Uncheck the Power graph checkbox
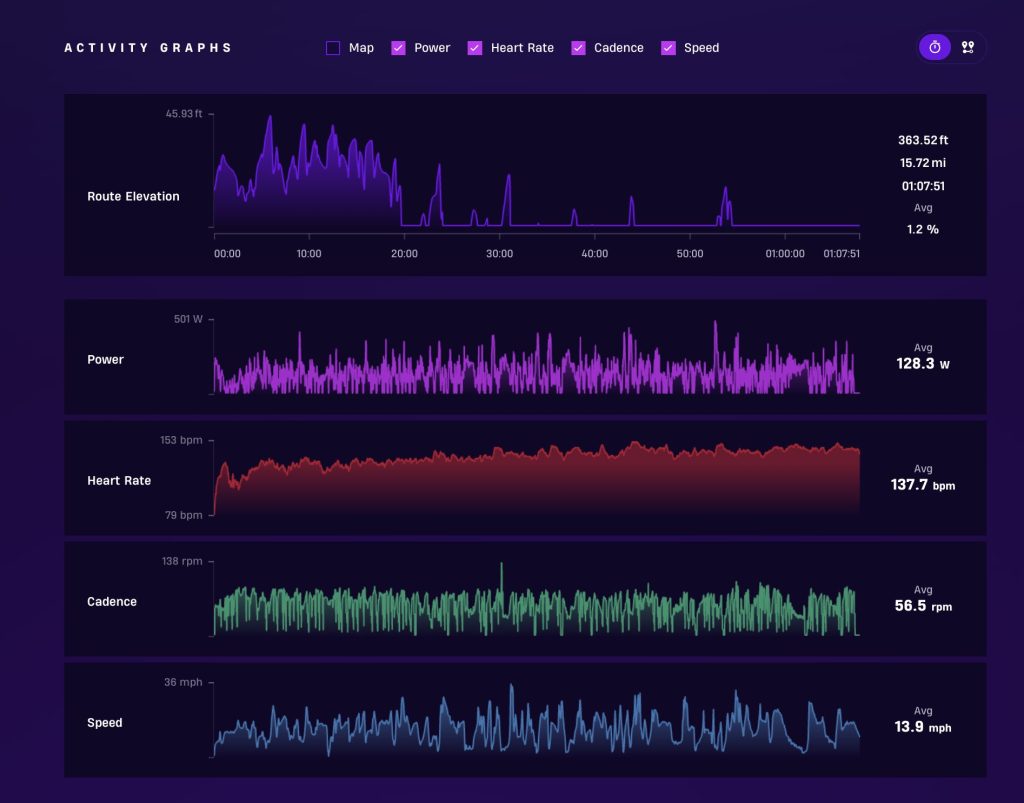Screen dimensions: 1024x803 coord(398,48)
